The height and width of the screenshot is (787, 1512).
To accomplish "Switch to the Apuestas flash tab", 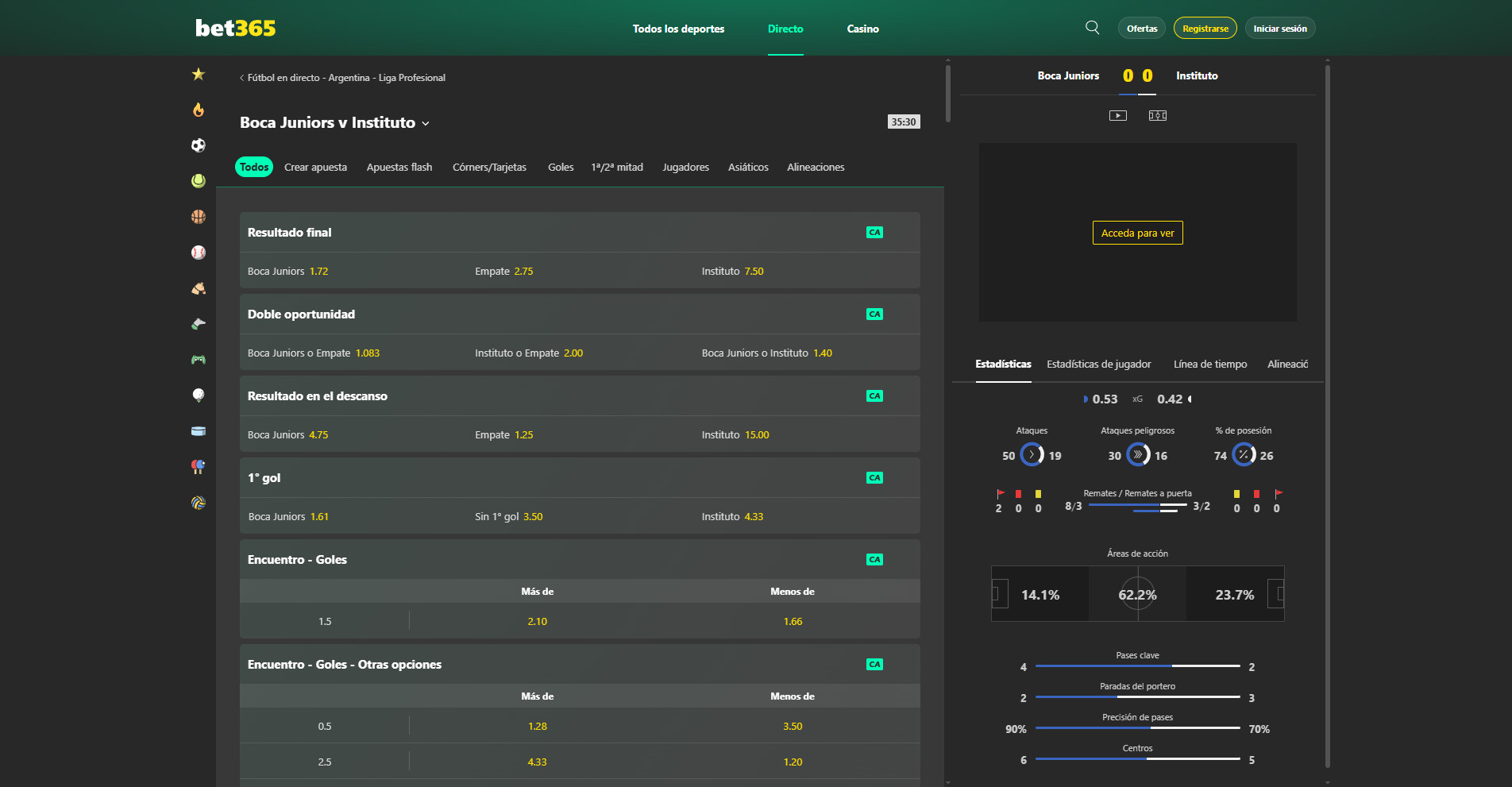I will click(399, 168).
